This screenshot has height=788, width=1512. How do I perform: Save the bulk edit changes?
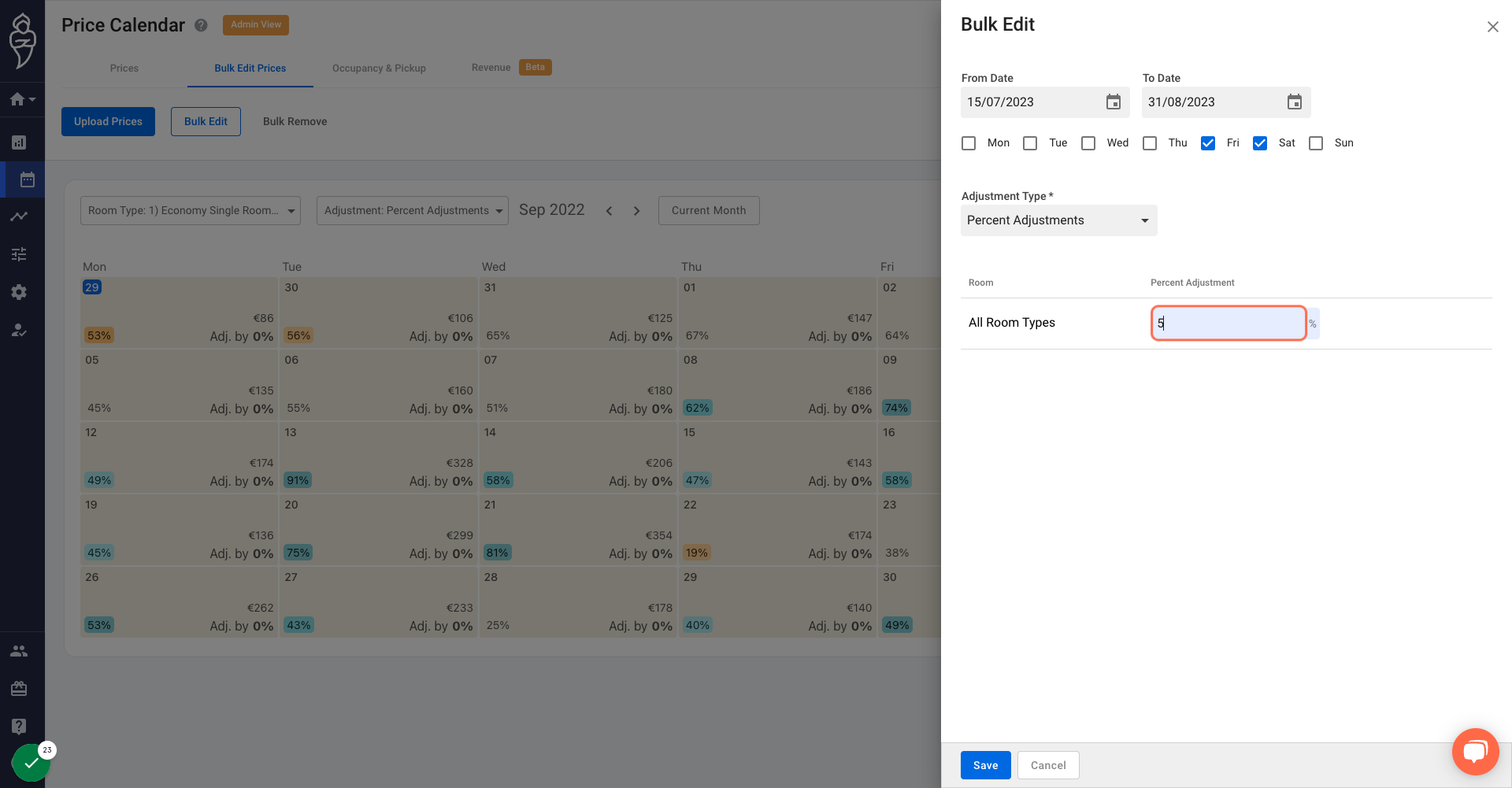point(985,765)
